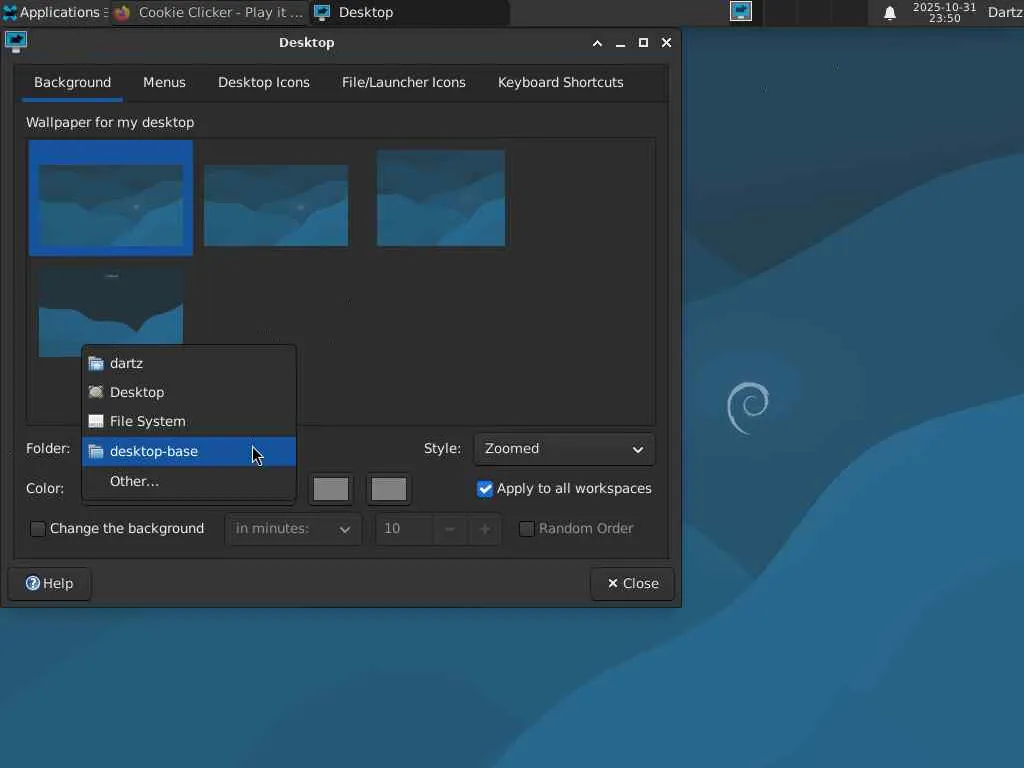
Task: Toggle the Random Order checkbox
Action: [x=526, y=529]
